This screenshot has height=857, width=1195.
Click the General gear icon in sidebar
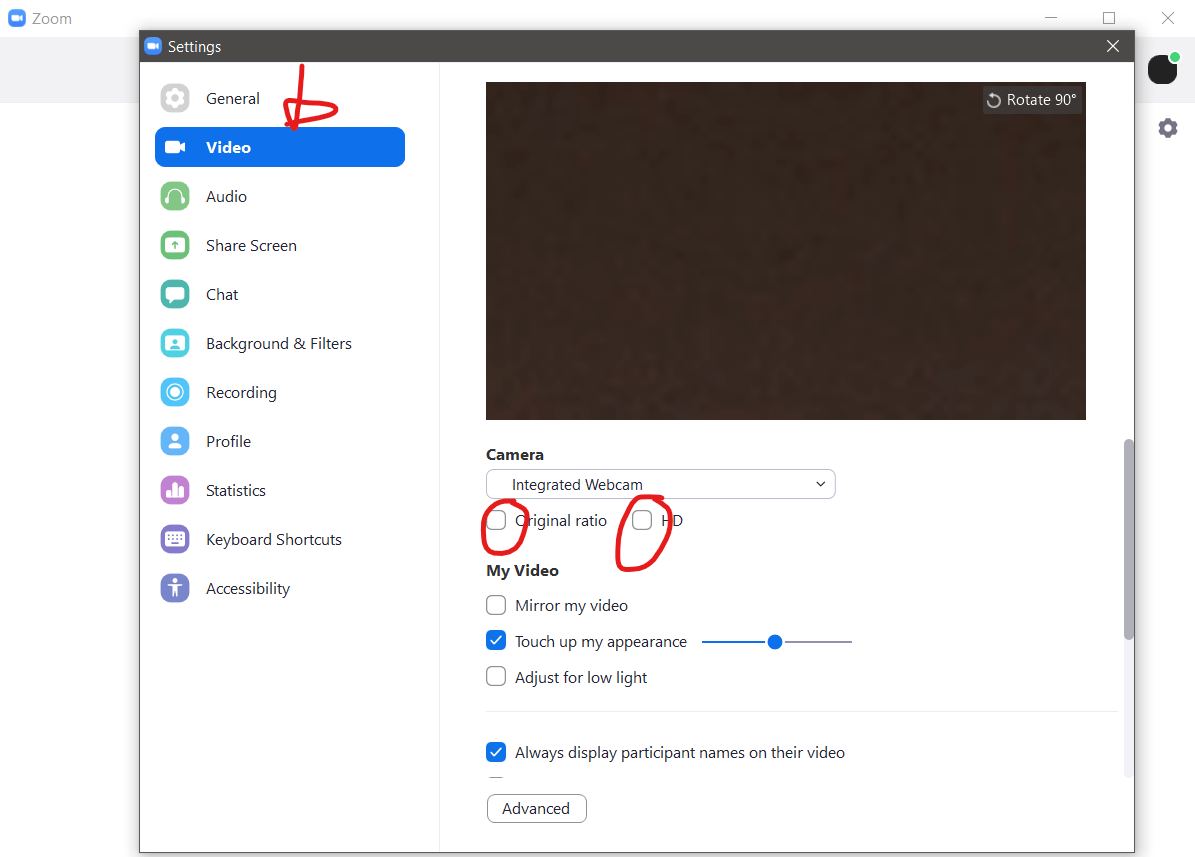click(175, 98)
